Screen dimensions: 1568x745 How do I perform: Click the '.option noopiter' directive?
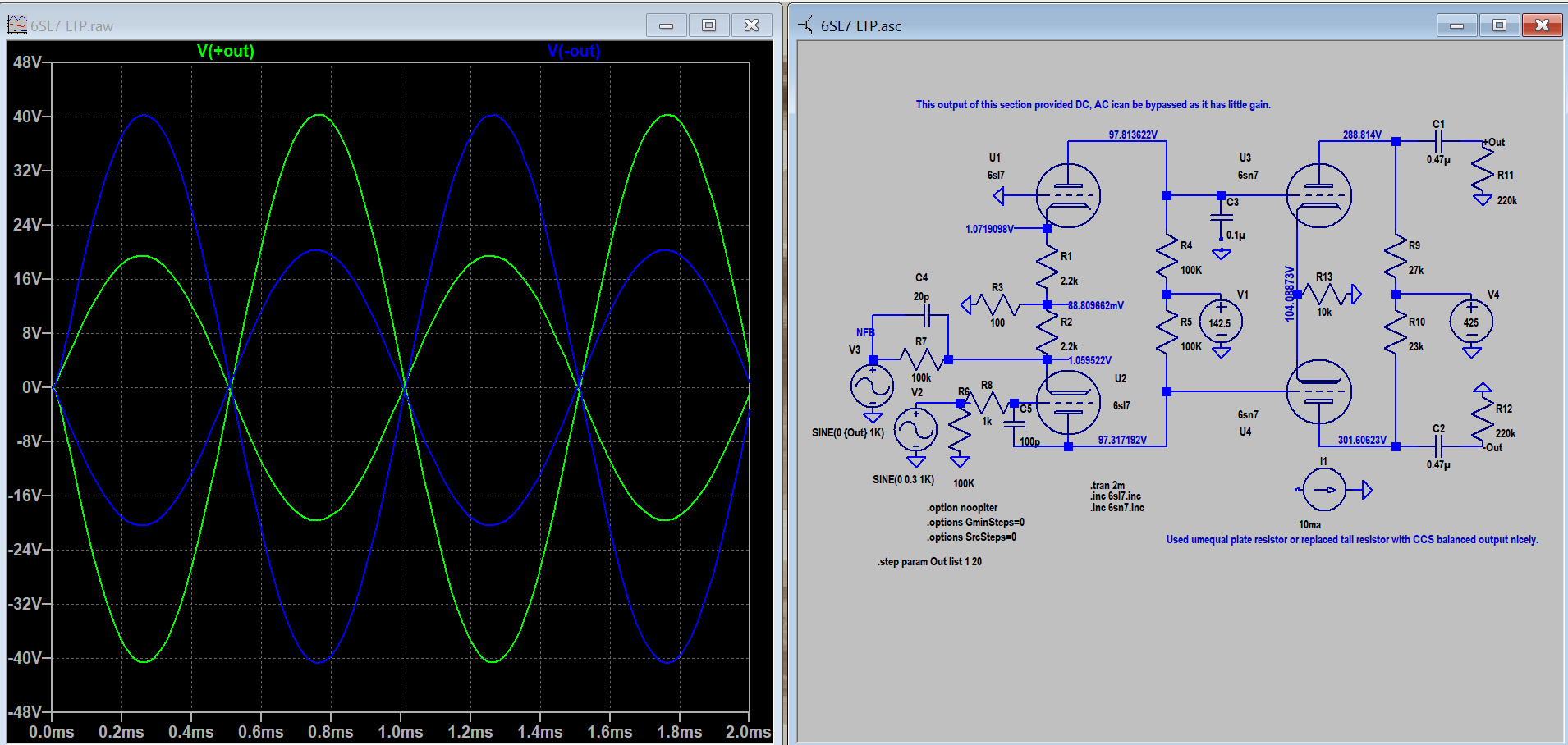(x=962, y=508)
